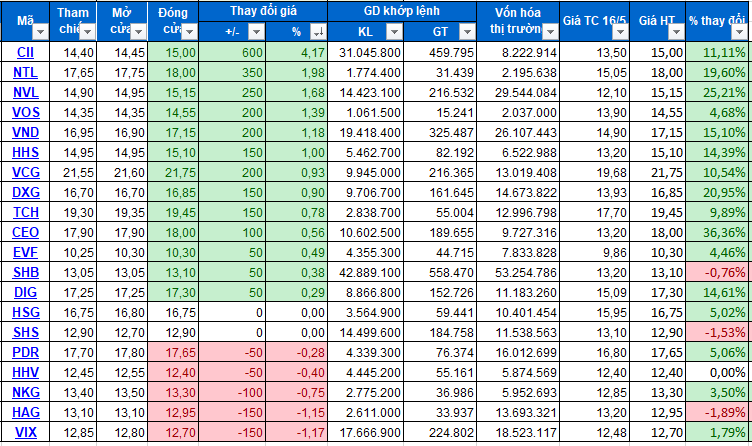Open the NTL stock link
The height and width of the screenshot is (446, 752).
[x=25, y=72]
